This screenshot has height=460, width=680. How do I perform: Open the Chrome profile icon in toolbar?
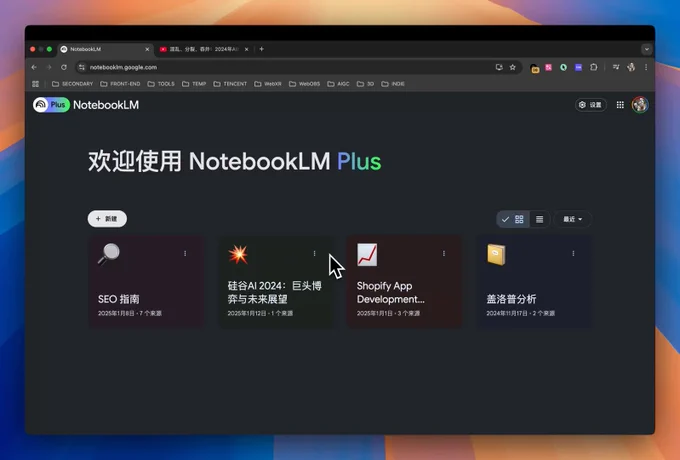(x=631, y=67)
